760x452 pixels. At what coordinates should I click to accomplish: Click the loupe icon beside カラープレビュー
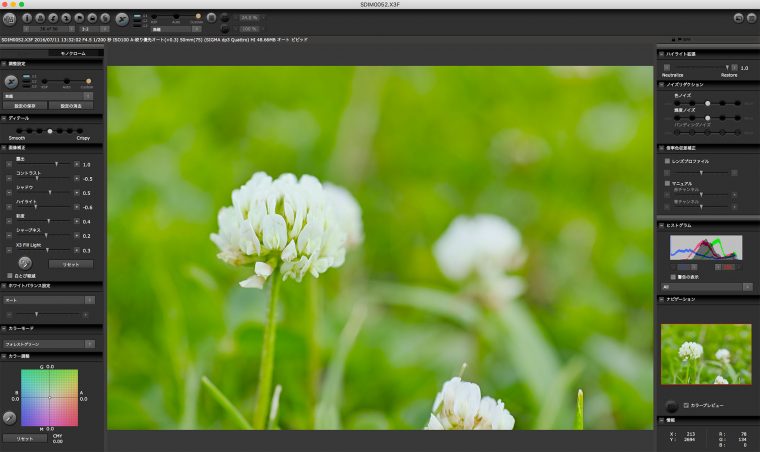tap(671, 406)
